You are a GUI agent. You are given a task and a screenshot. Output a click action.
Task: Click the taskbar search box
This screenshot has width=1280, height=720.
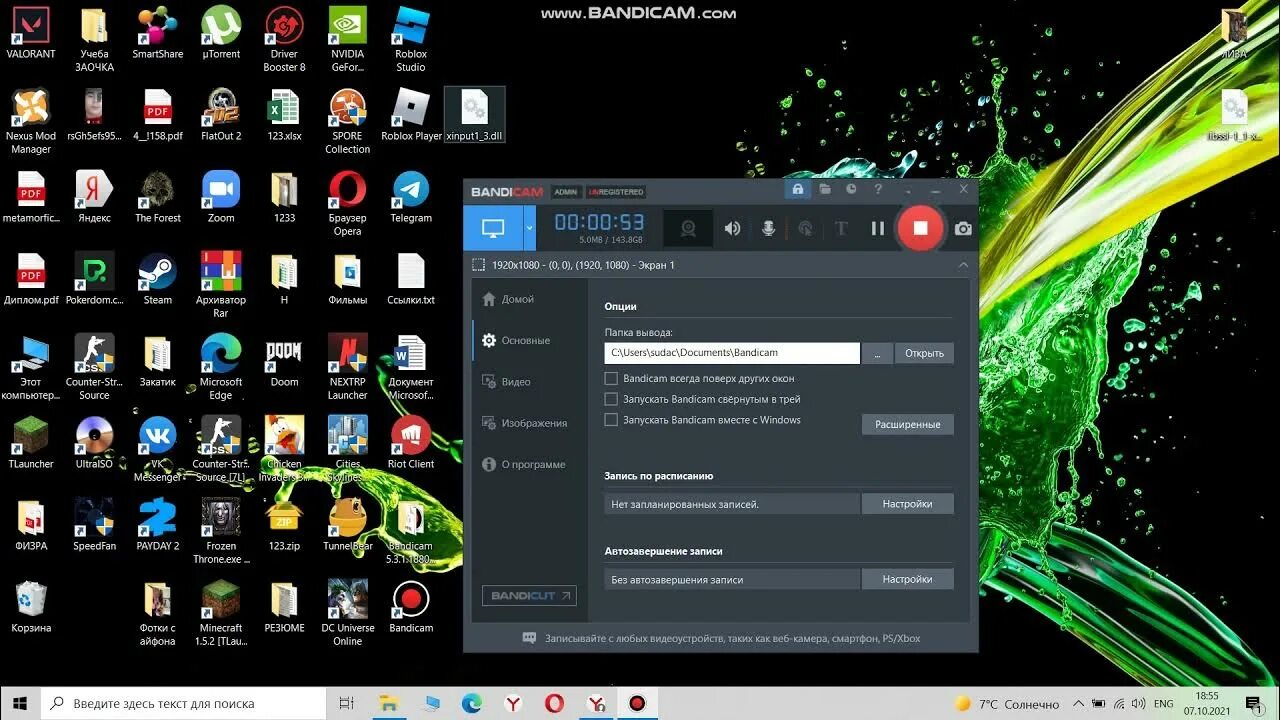(x=184, y=703)
